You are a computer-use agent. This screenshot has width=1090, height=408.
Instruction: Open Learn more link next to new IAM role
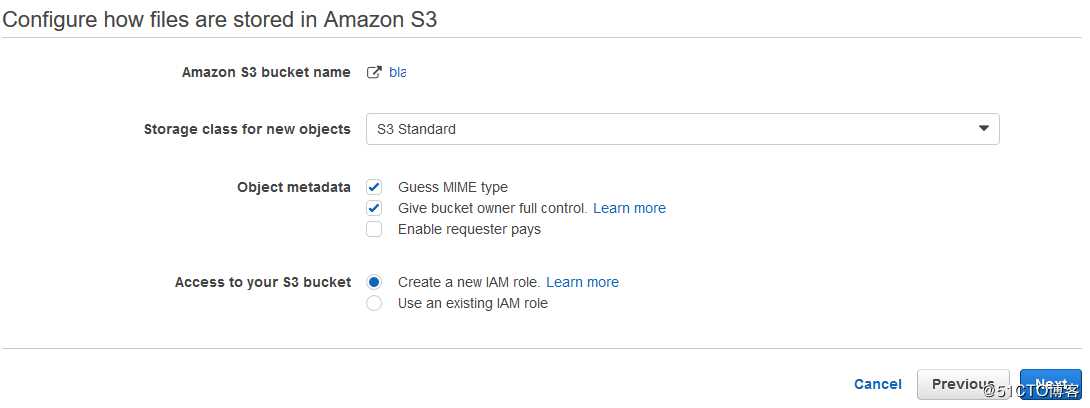tap(583, 282)
